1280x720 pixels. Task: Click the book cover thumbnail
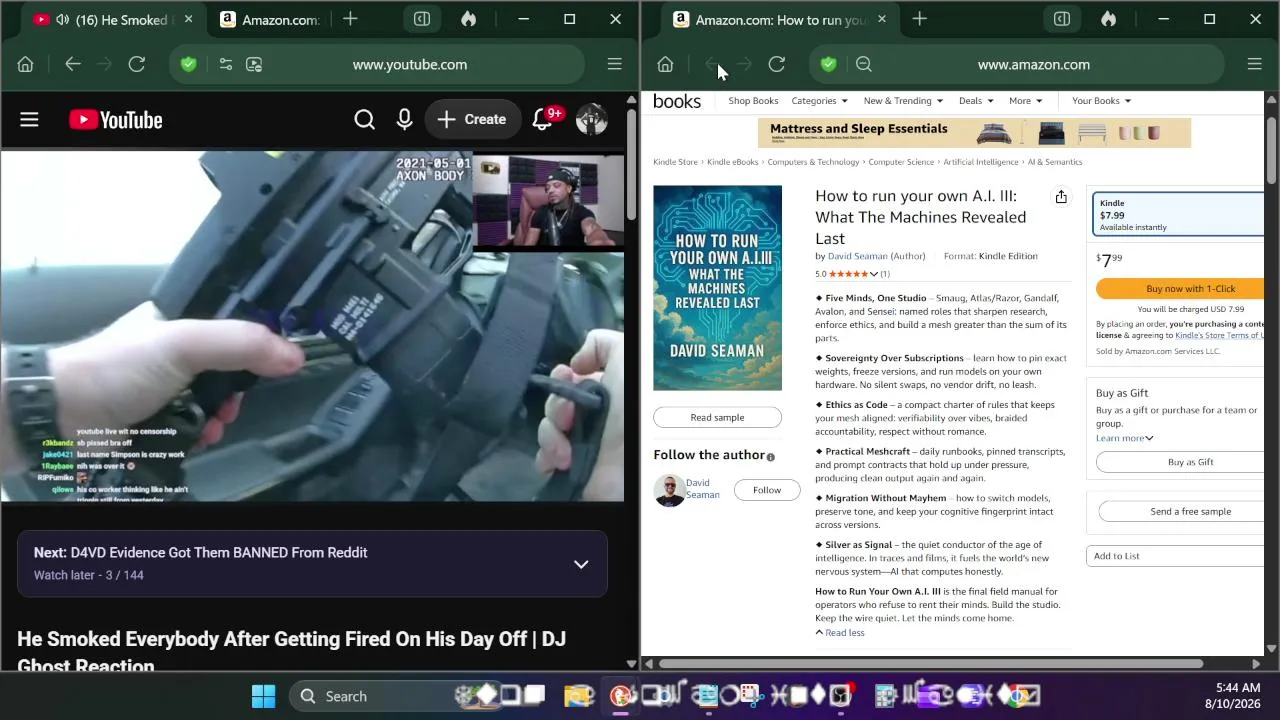click(x=717, y=288)
